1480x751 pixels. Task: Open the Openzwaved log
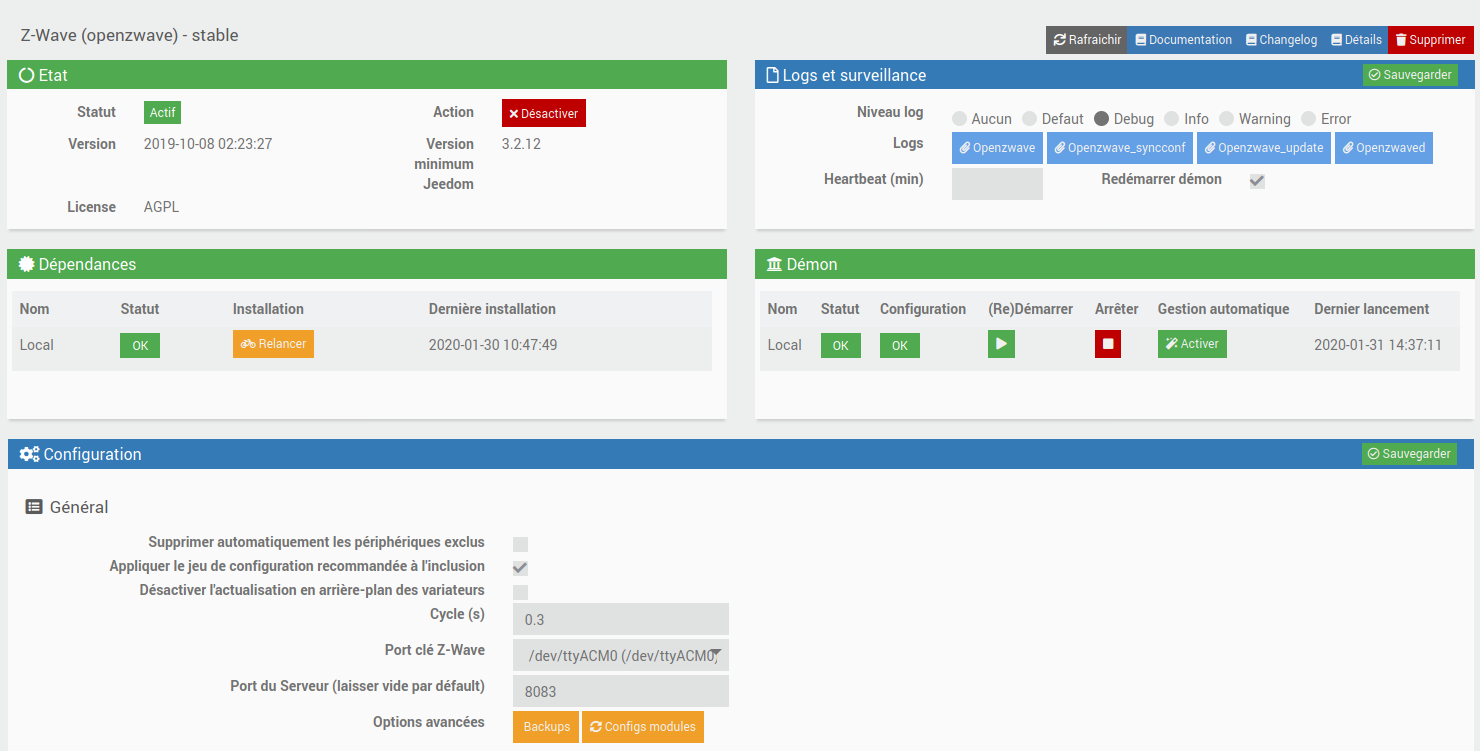1384,148
